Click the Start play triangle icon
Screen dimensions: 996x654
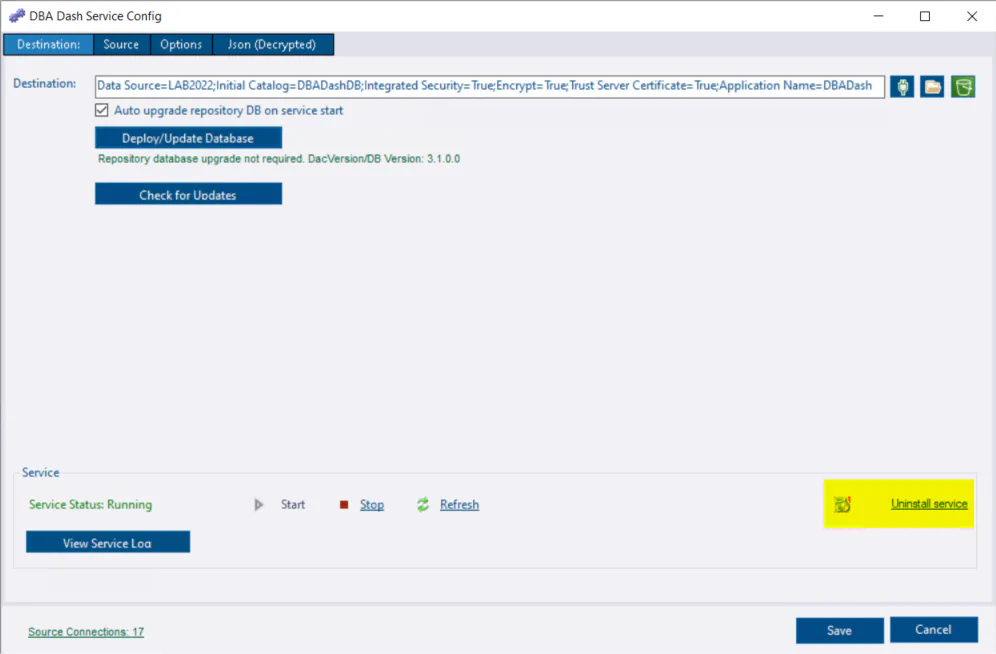pos(258,504)
